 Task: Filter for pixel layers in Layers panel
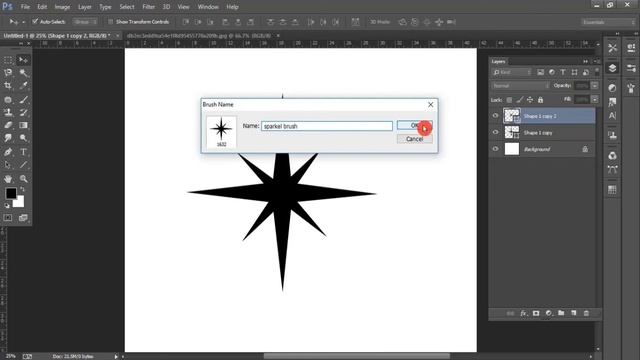[x=540, y=72]
